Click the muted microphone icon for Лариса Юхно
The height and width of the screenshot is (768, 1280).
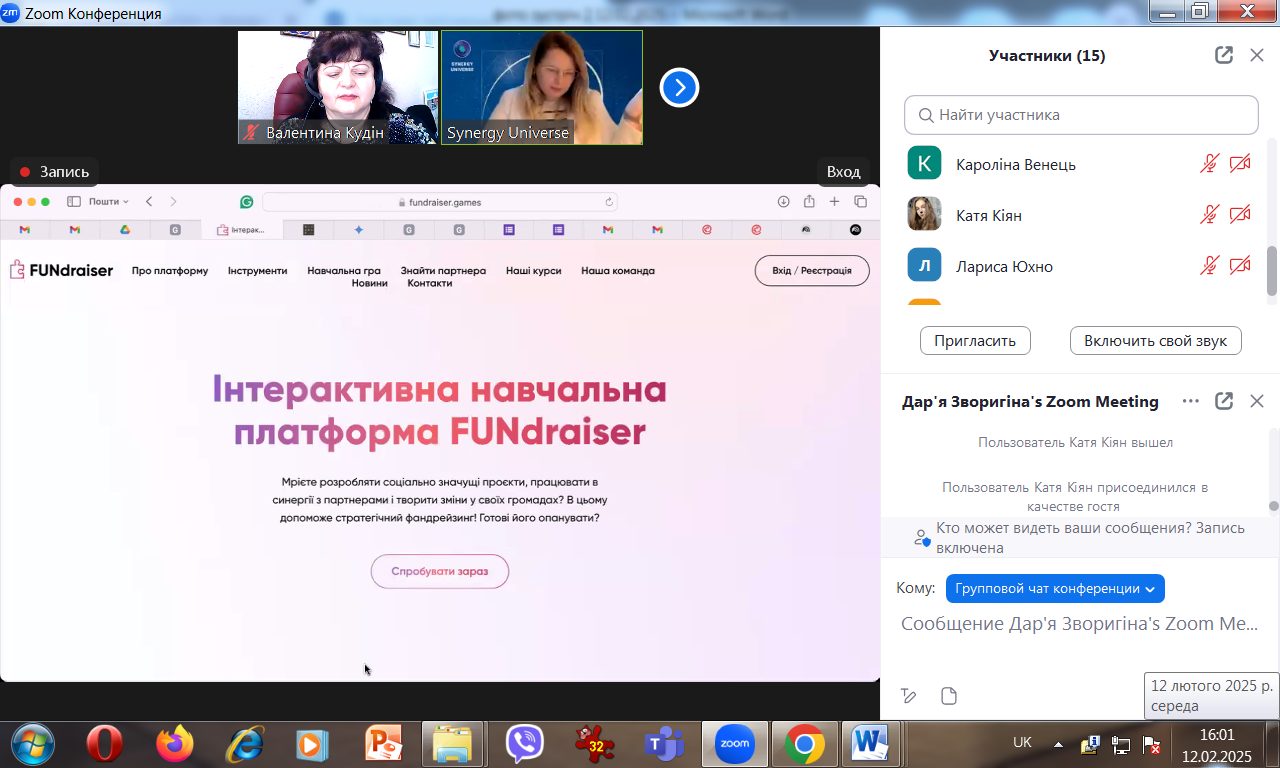click(x=1210, y=266)
